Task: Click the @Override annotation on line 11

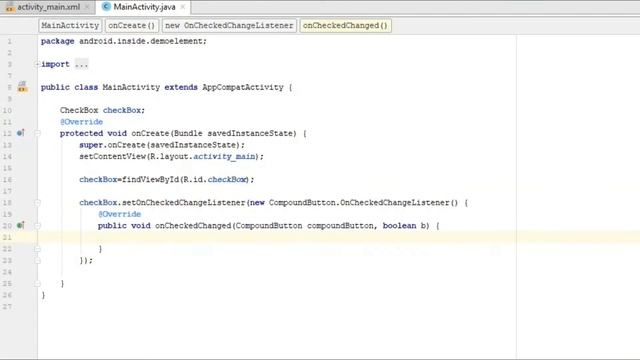Action: point(81,122)
